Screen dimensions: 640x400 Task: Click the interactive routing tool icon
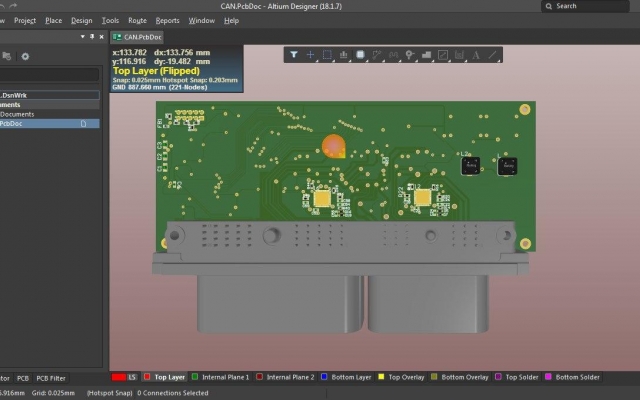coord(377,55)
